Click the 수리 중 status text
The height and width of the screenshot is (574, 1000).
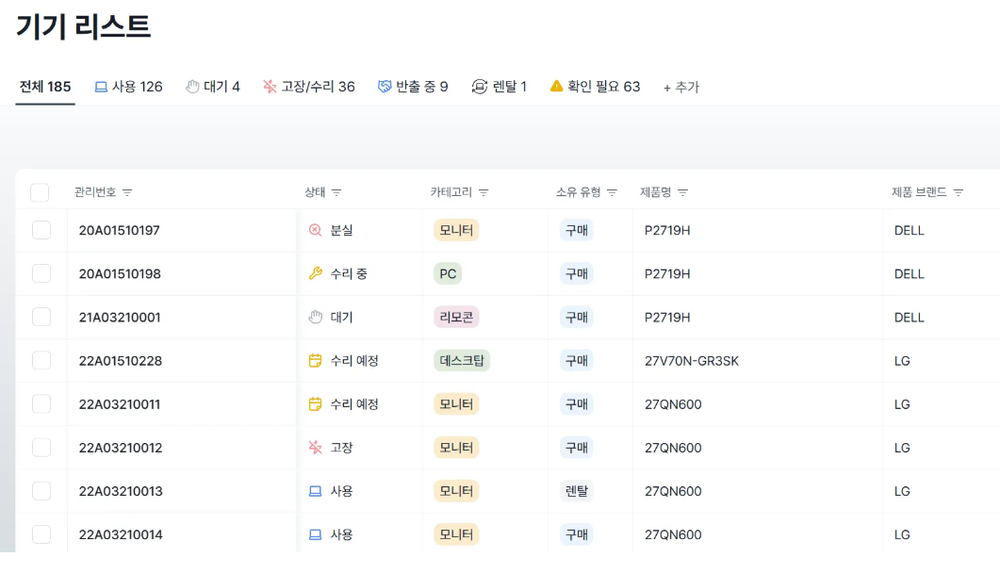click(x=348, y=274)
